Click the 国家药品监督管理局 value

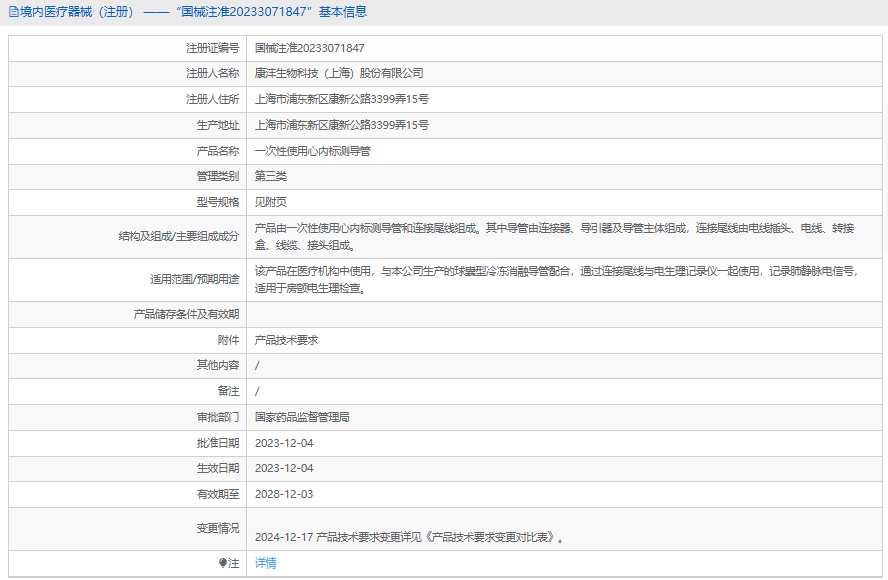click(x=302, y=417)
